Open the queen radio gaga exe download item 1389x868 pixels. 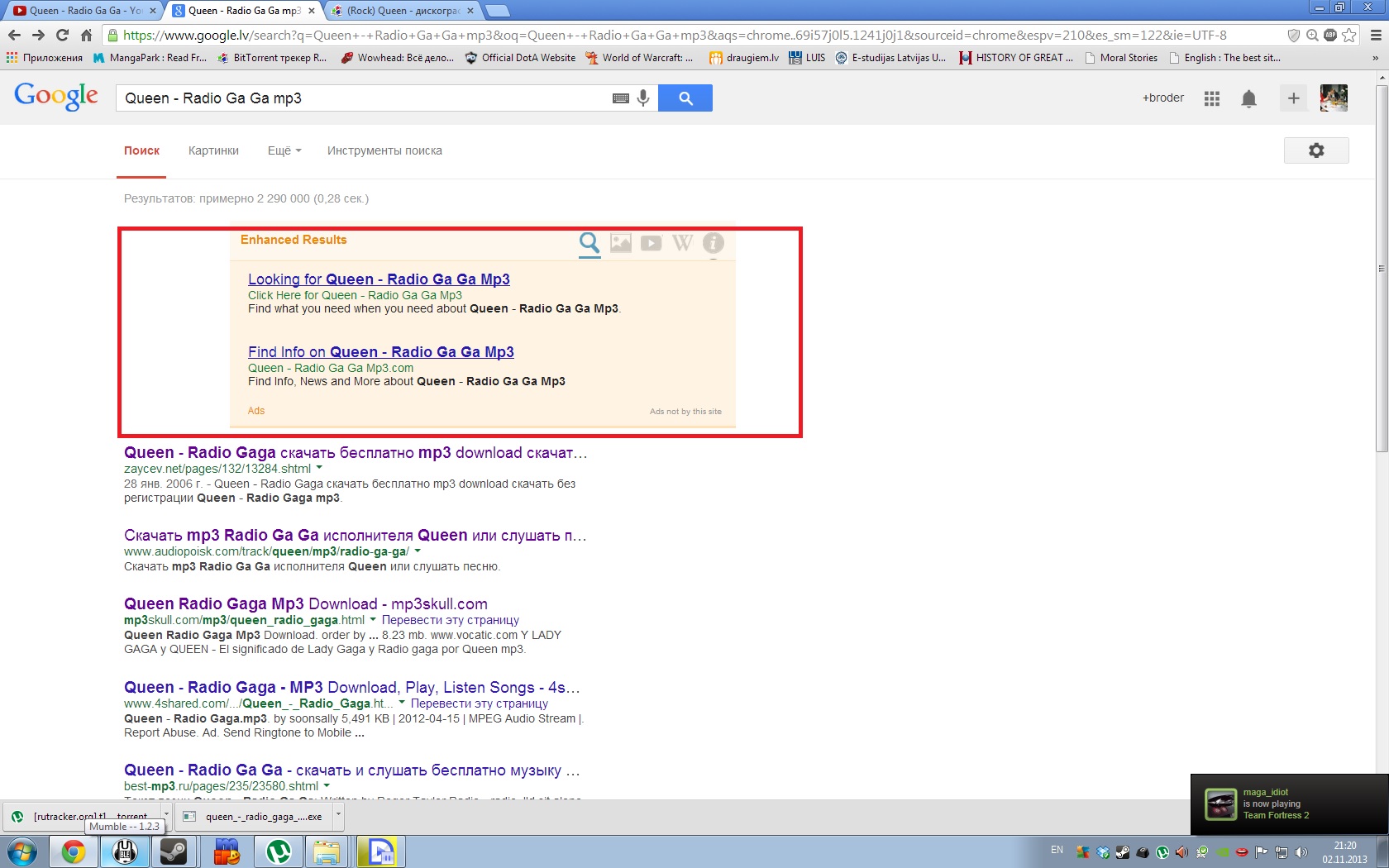tap(255, 816)
